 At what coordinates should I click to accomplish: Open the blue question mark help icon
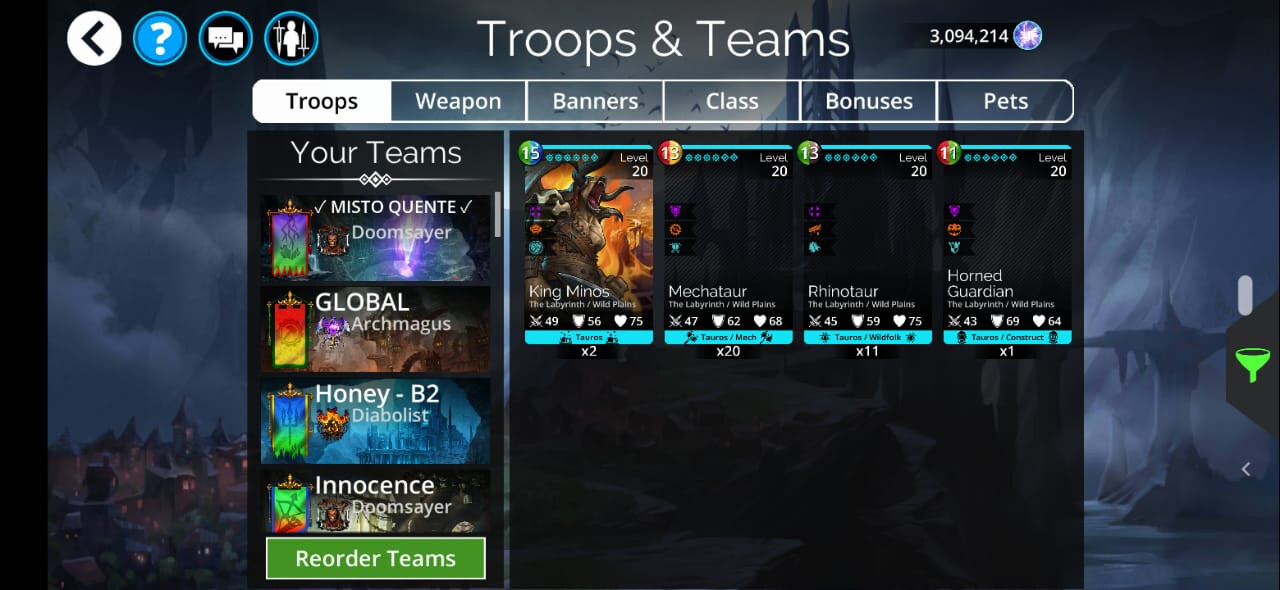click(x=160, y=39)
